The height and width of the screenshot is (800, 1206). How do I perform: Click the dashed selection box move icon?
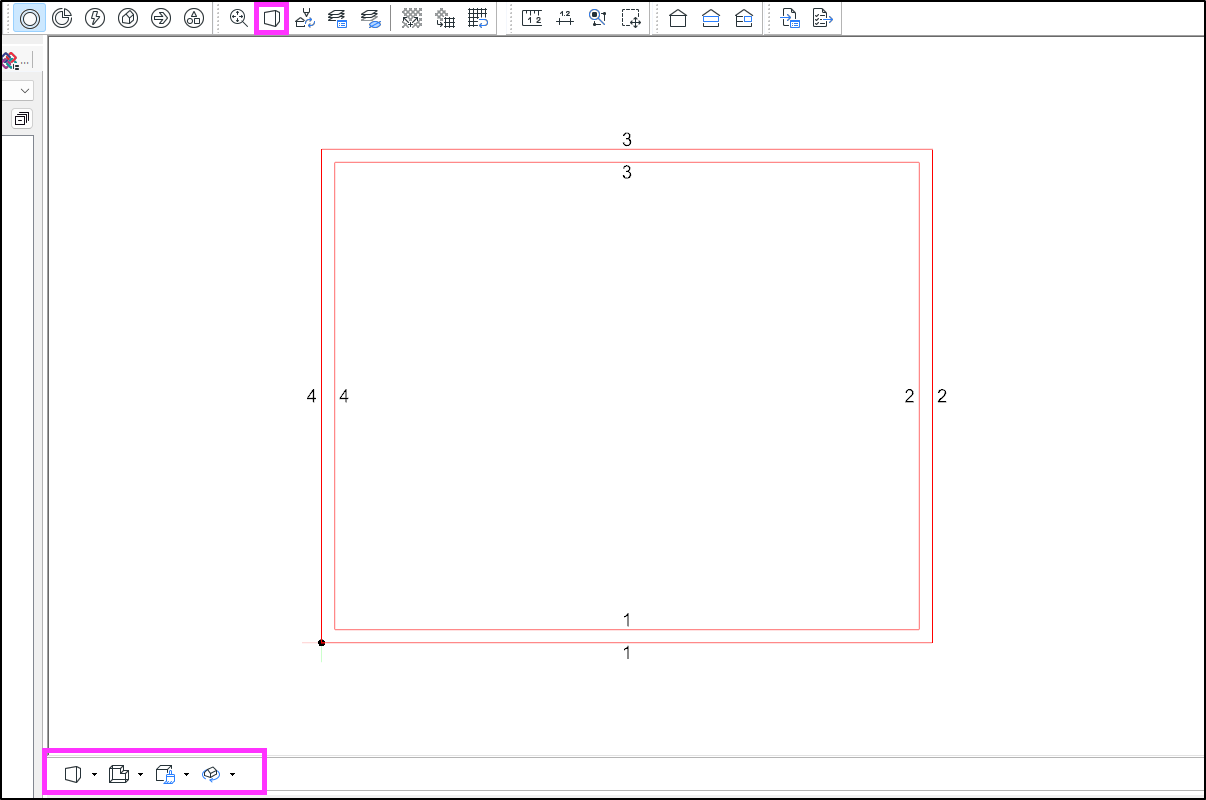631,18
